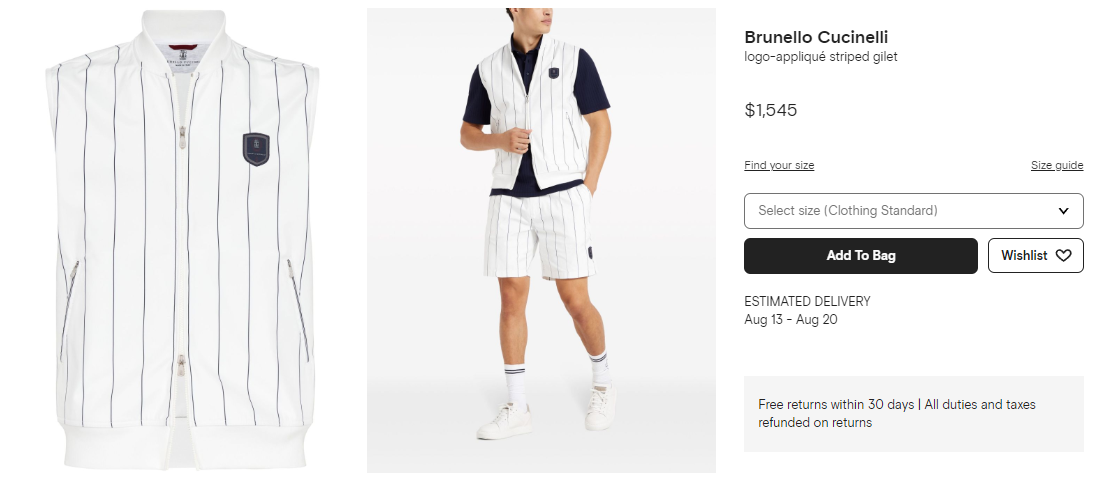The width and height of the screenshot is (1094, 478).
Task: Open the Size guide link
Action: [x=1056, y=165]
